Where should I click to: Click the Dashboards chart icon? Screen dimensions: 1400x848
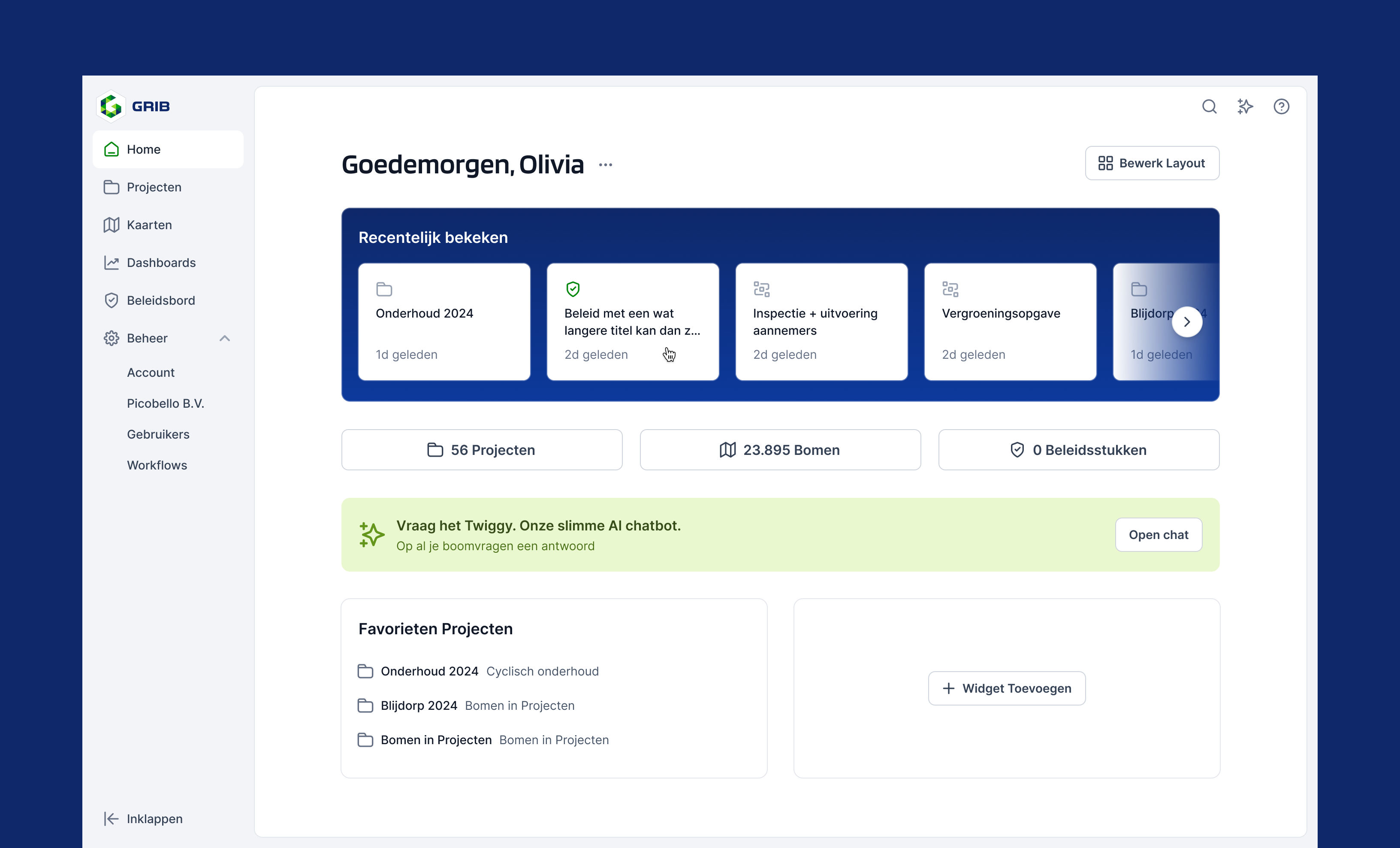pos(112,262)
